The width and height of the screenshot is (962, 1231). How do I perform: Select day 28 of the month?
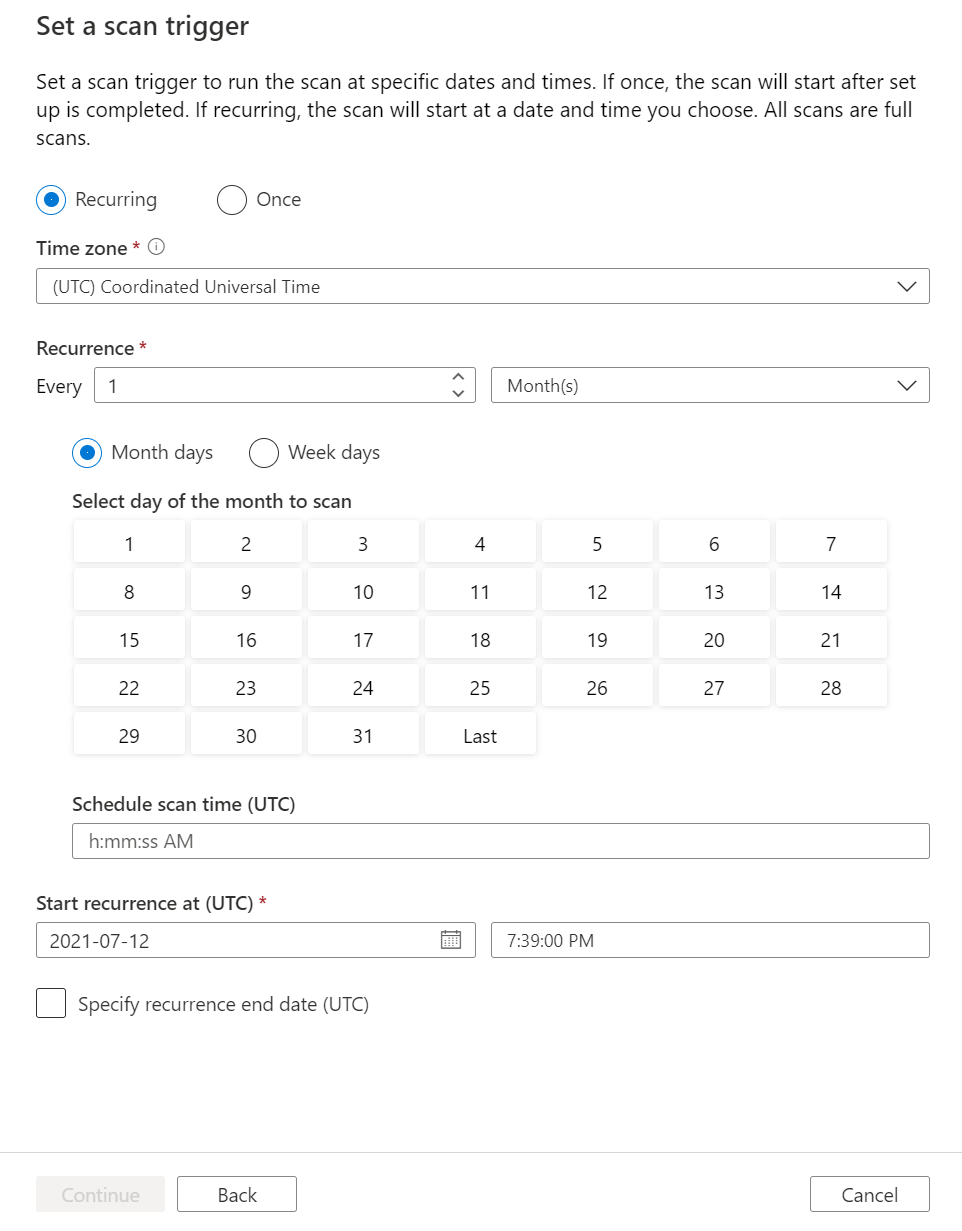[x=831, y=688]
